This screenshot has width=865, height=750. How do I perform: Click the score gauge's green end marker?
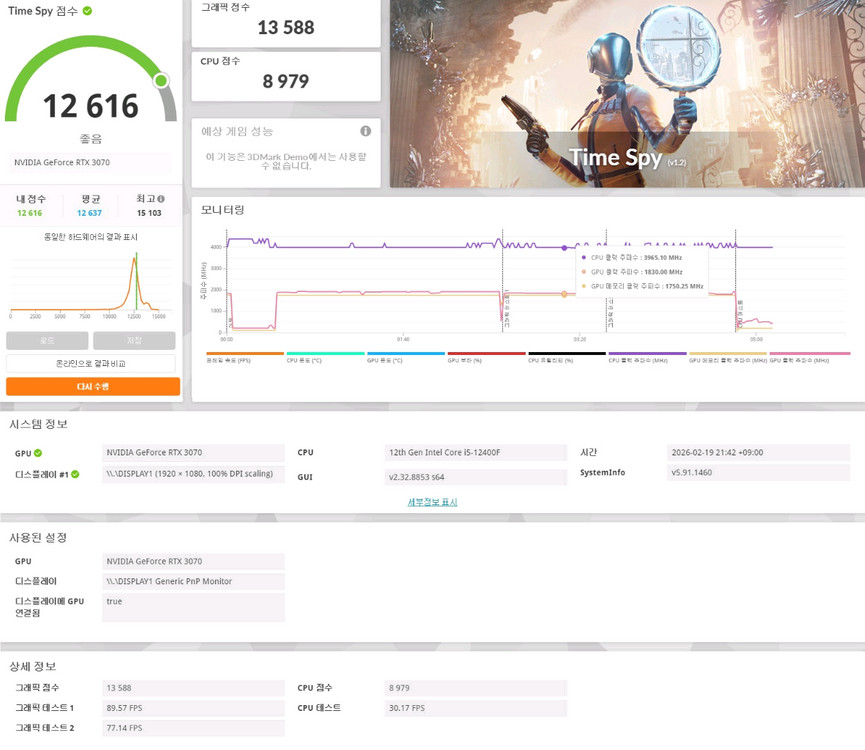tap(161, 80)
